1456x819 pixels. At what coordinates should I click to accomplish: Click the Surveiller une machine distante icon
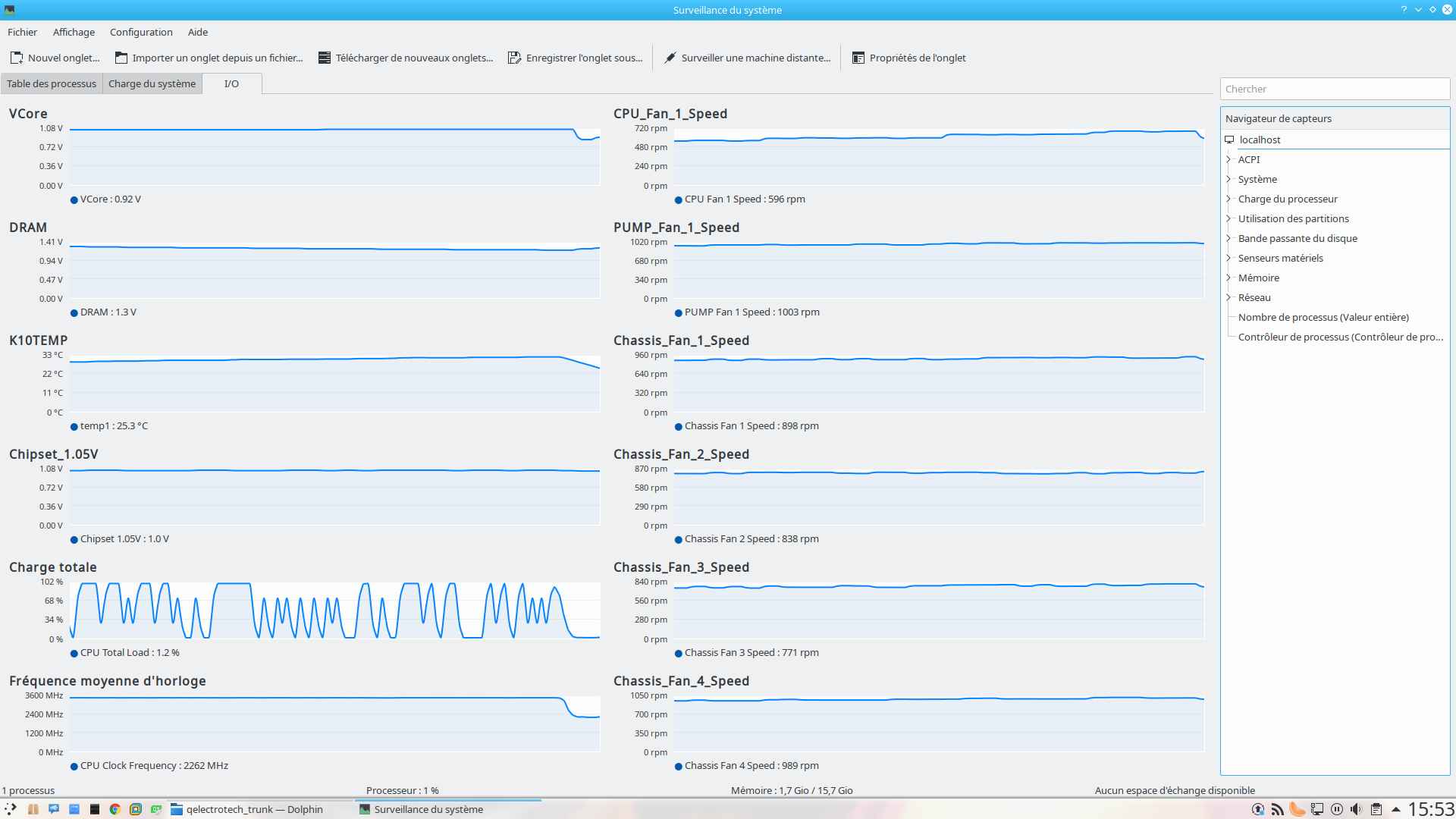tap(670, 58)
